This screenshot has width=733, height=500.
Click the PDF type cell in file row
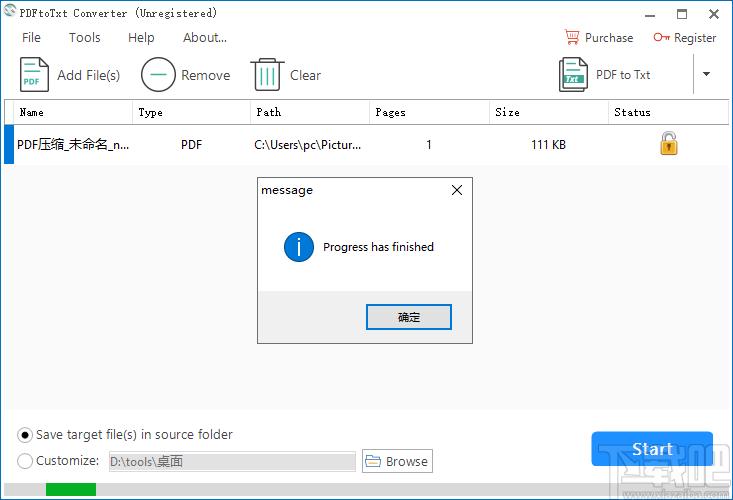click(191, 145)
